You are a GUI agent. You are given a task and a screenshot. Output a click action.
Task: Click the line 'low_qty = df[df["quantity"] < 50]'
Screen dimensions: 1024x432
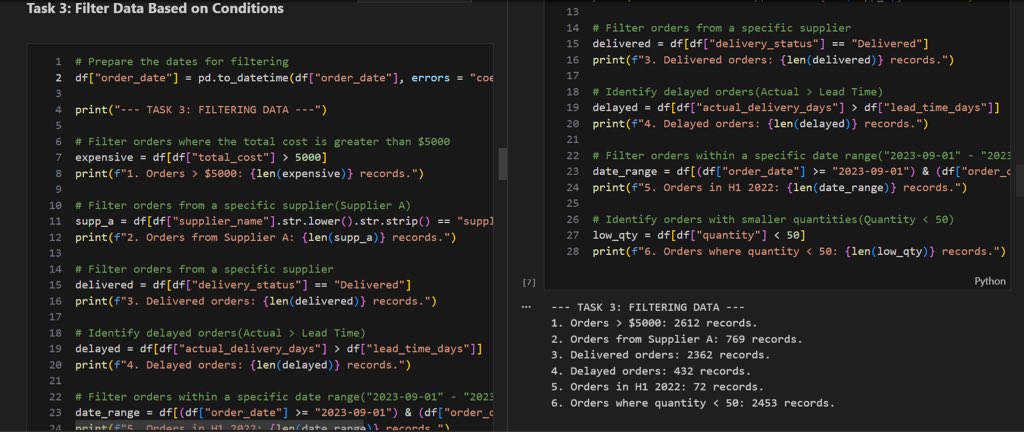[x=699, y=235]
